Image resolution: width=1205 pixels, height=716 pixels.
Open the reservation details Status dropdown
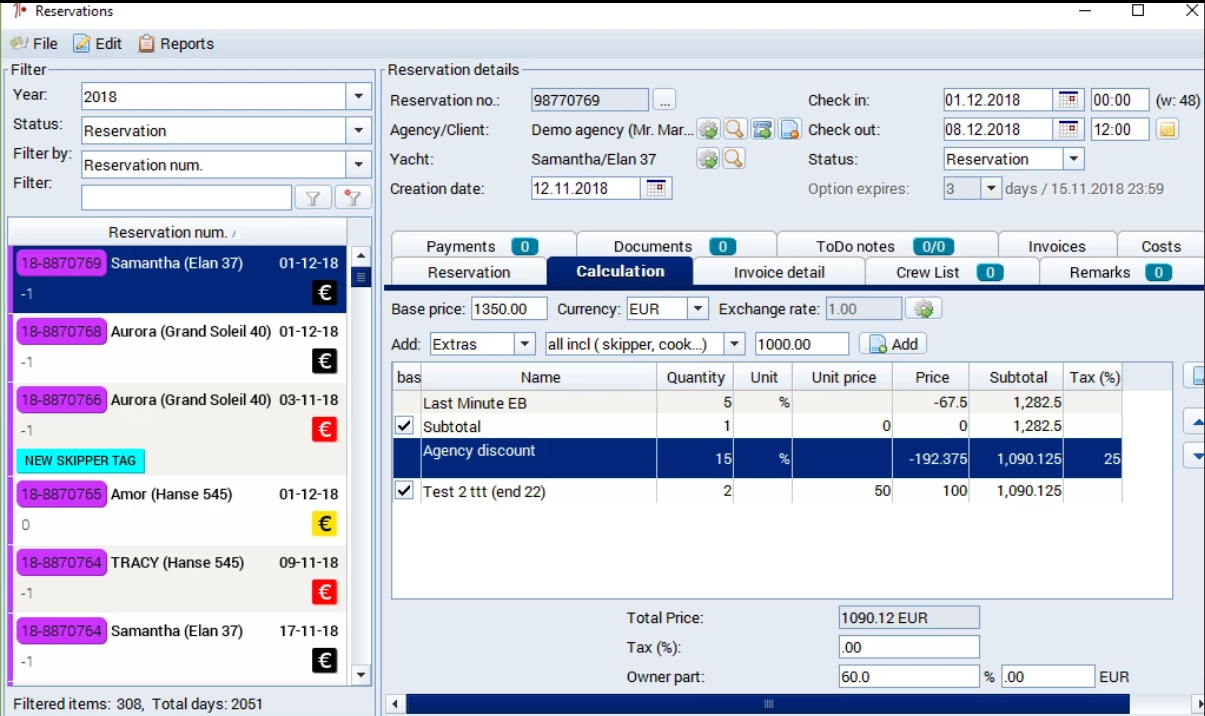click(1073, 159)
